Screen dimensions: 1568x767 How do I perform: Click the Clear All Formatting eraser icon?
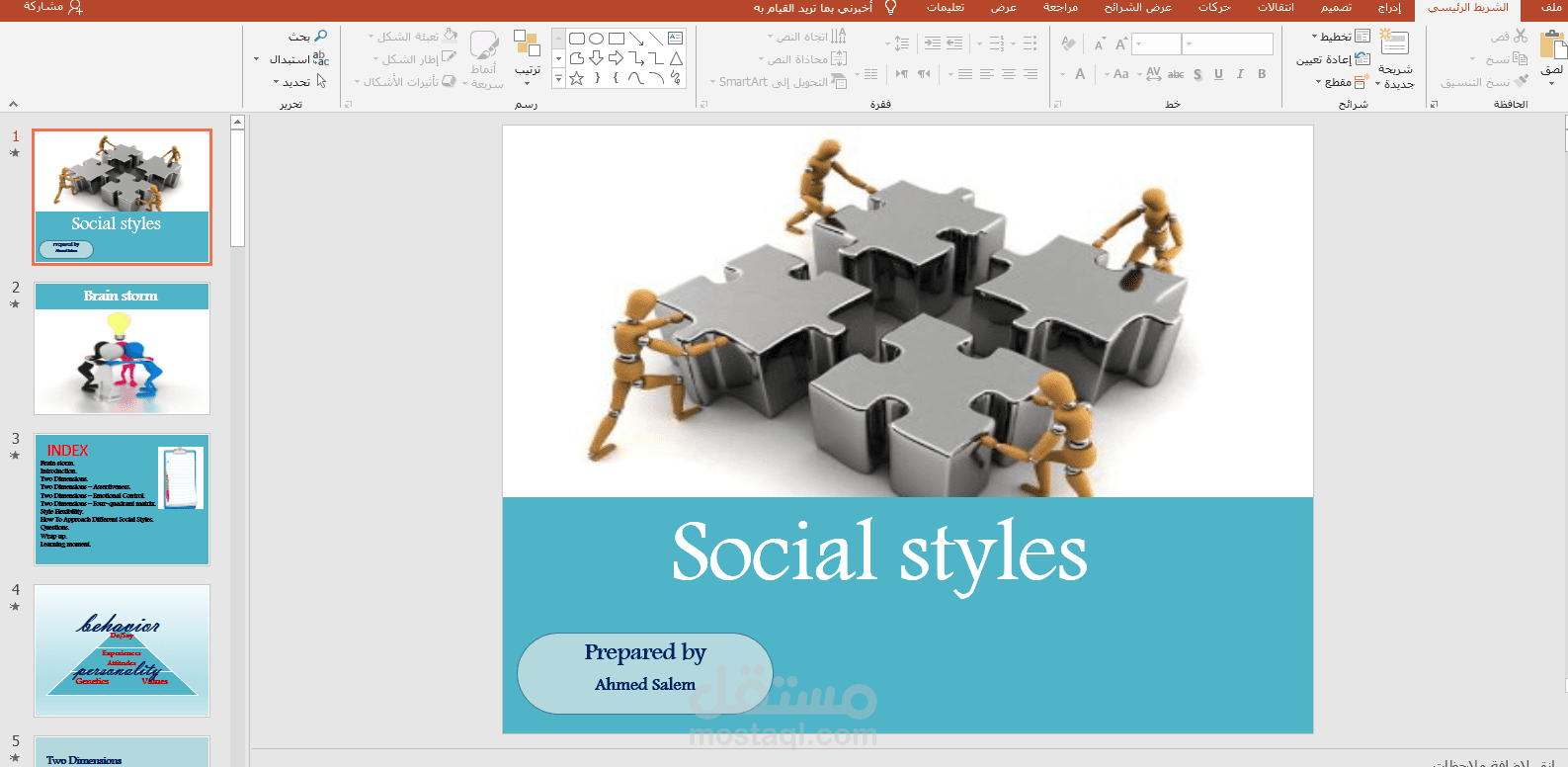point(1068,44)
